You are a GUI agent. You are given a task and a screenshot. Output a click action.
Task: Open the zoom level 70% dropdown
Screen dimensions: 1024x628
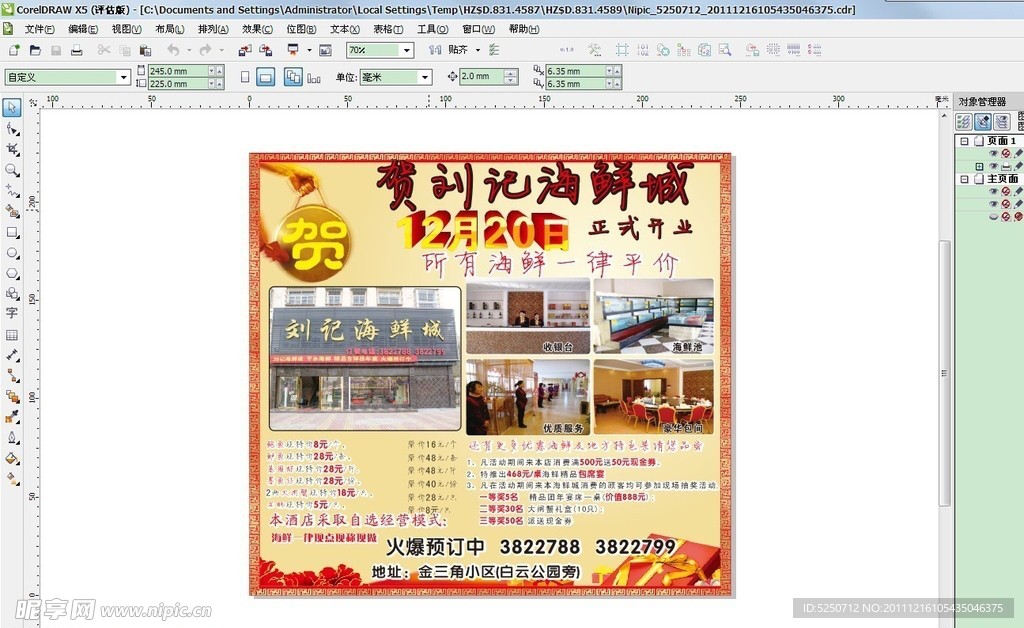coord(407,50)
